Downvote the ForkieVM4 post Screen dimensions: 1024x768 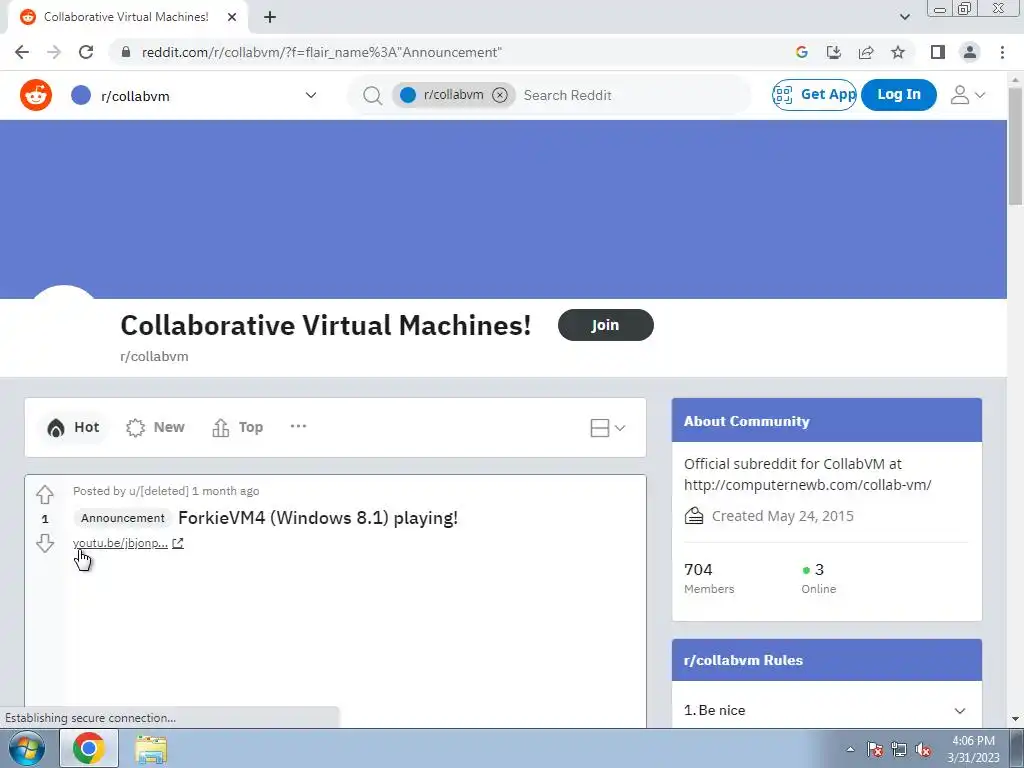coord(44,543)
